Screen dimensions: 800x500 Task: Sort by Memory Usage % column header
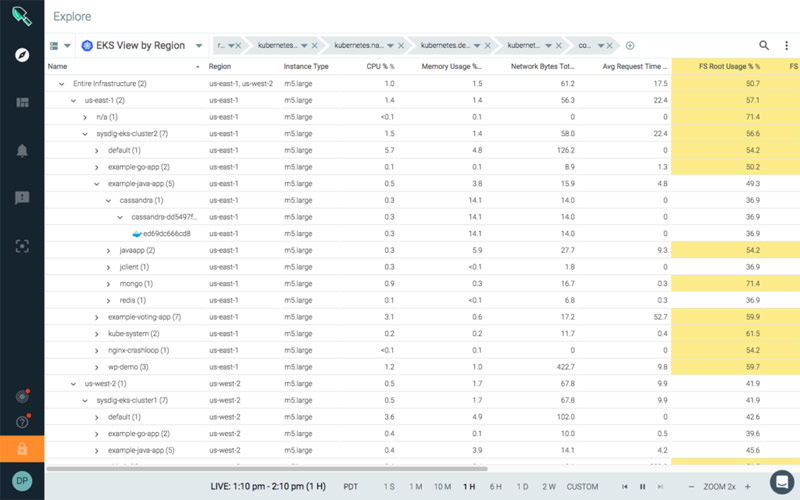click(452, 66)
